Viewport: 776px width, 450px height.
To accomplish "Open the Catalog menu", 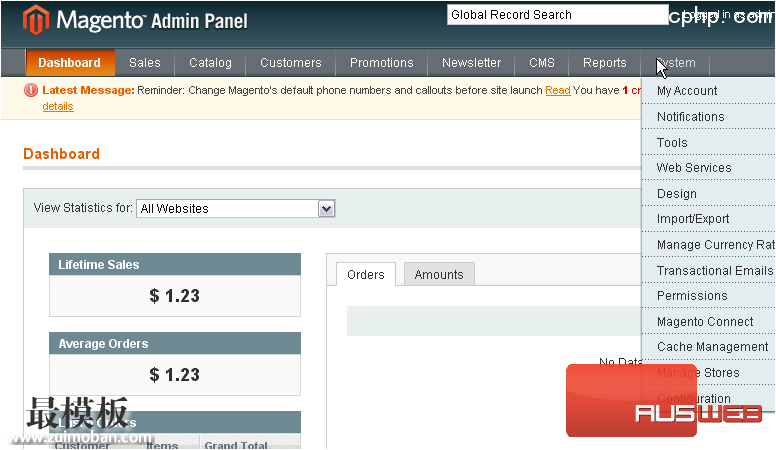I will (210, 63).
